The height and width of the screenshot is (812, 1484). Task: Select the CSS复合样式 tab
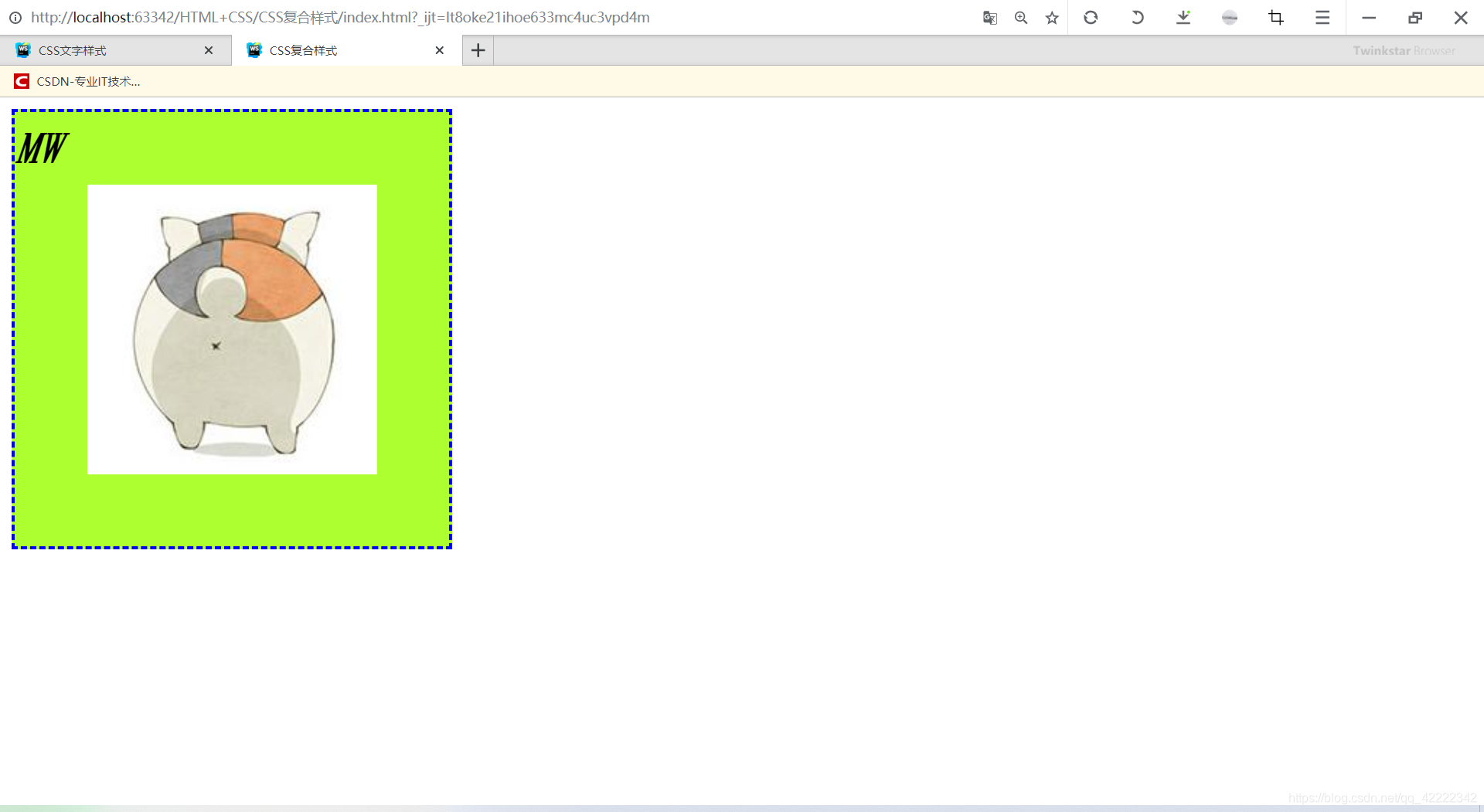(346, 50)
